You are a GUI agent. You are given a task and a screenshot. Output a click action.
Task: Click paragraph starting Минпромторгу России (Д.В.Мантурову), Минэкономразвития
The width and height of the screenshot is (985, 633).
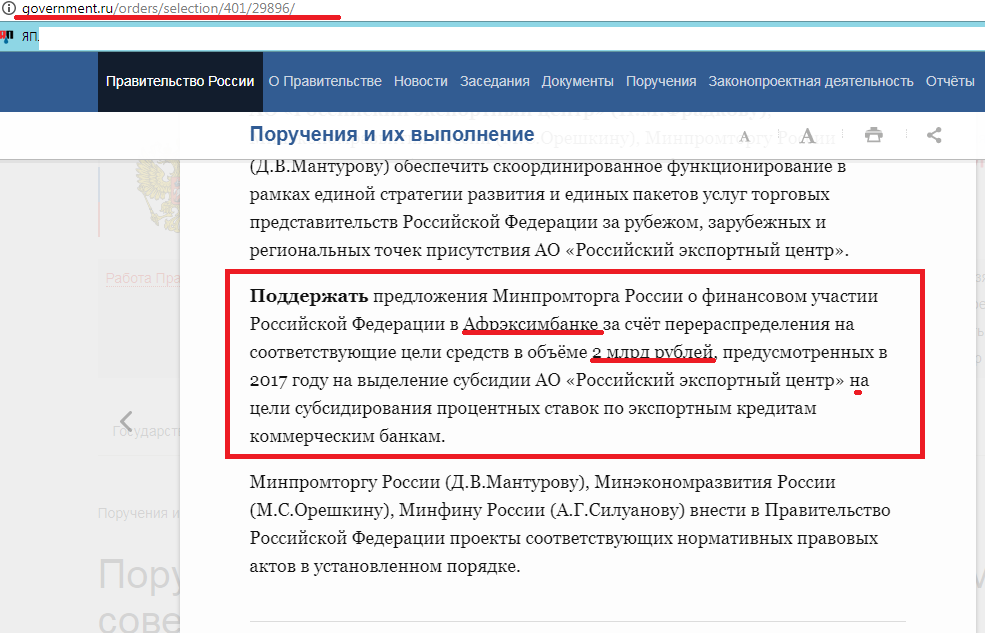click(x=570, y=524)
